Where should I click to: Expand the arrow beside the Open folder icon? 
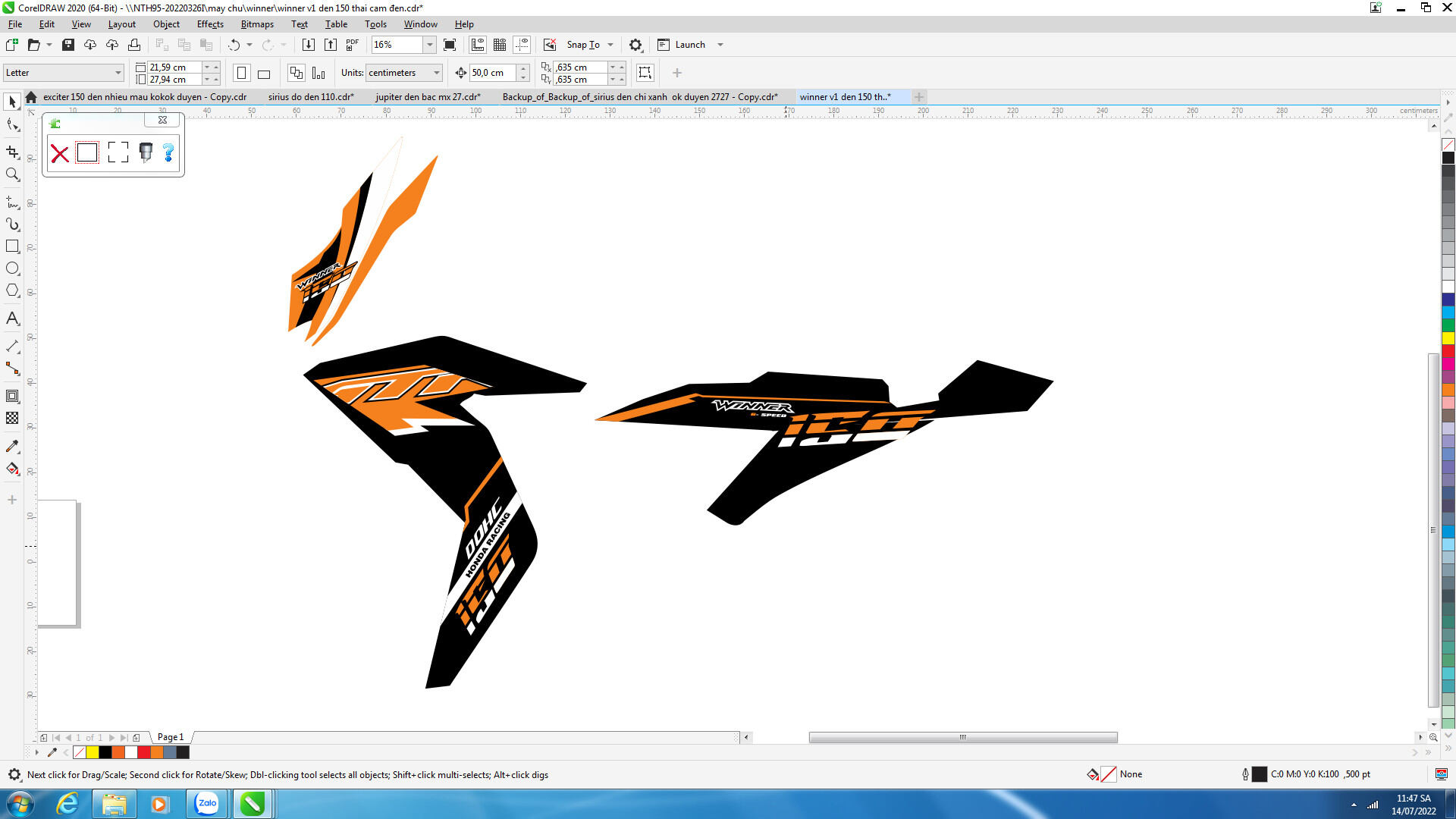coord(49,45)
